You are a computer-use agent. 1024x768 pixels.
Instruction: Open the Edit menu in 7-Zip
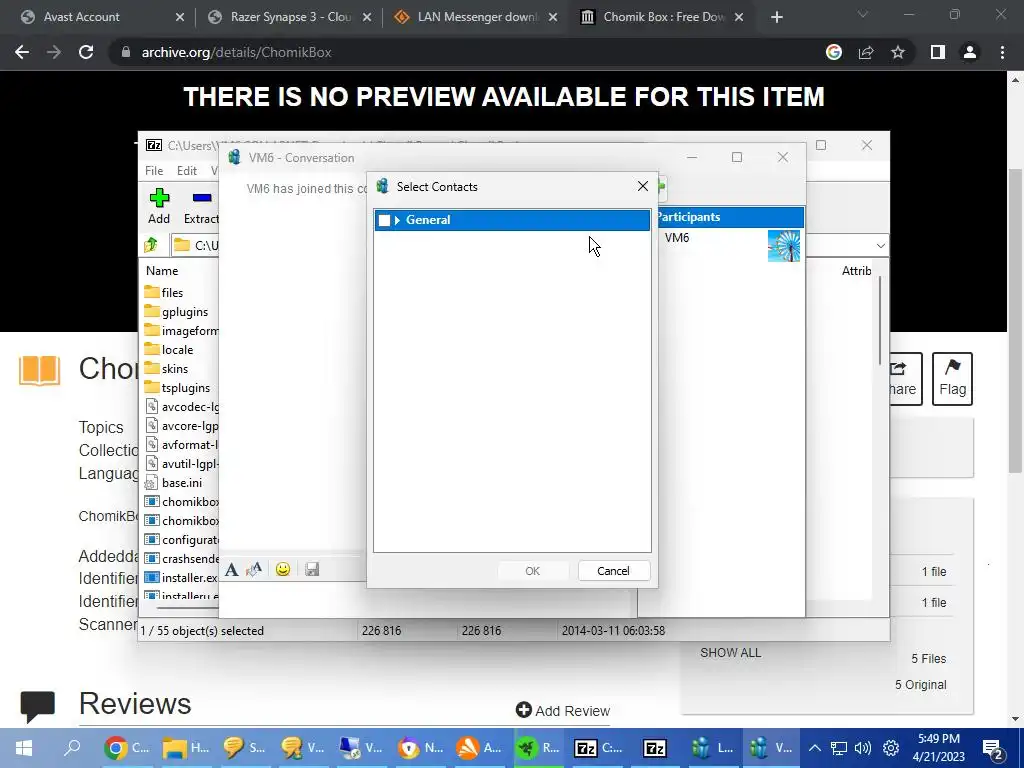(x=187, y=170)
